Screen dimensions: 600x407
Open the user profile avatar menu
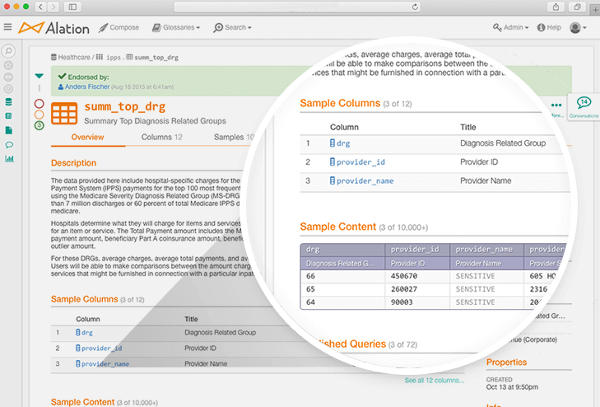pyautogui.click(x=578, y=28)
